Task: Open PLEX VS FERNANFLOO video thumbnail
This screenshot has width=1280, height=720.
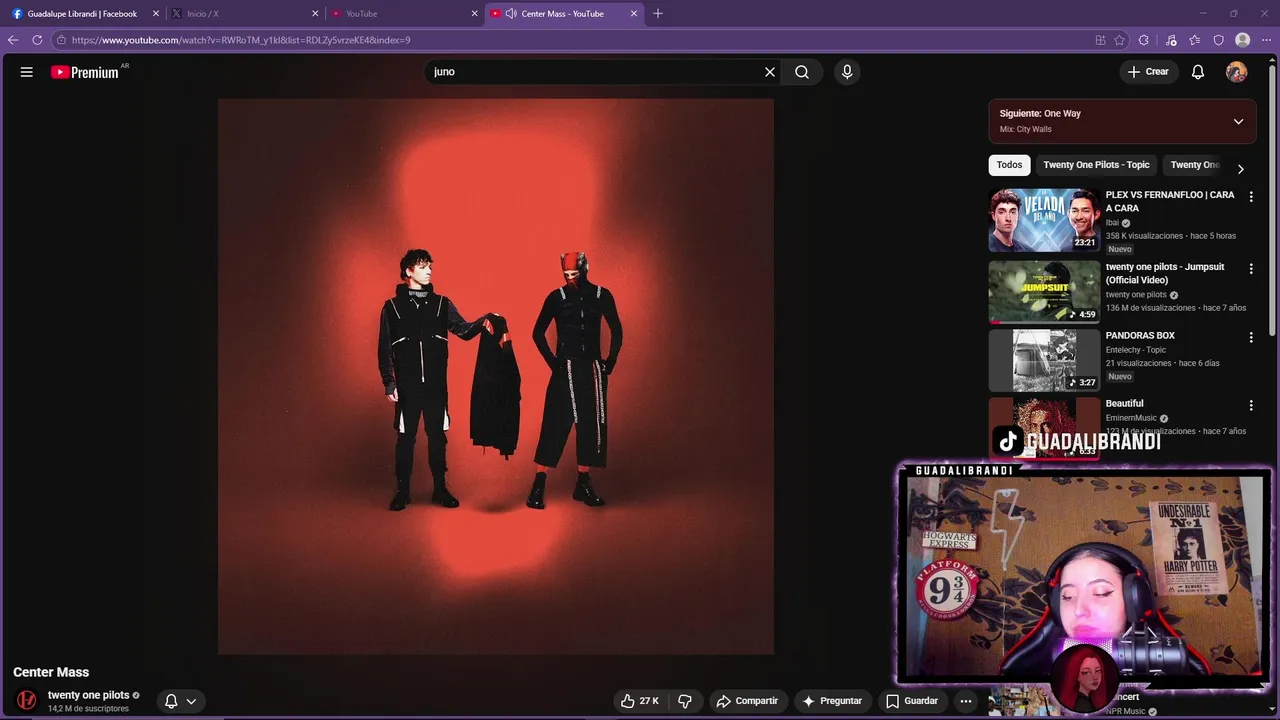Action: [1044, 220]
